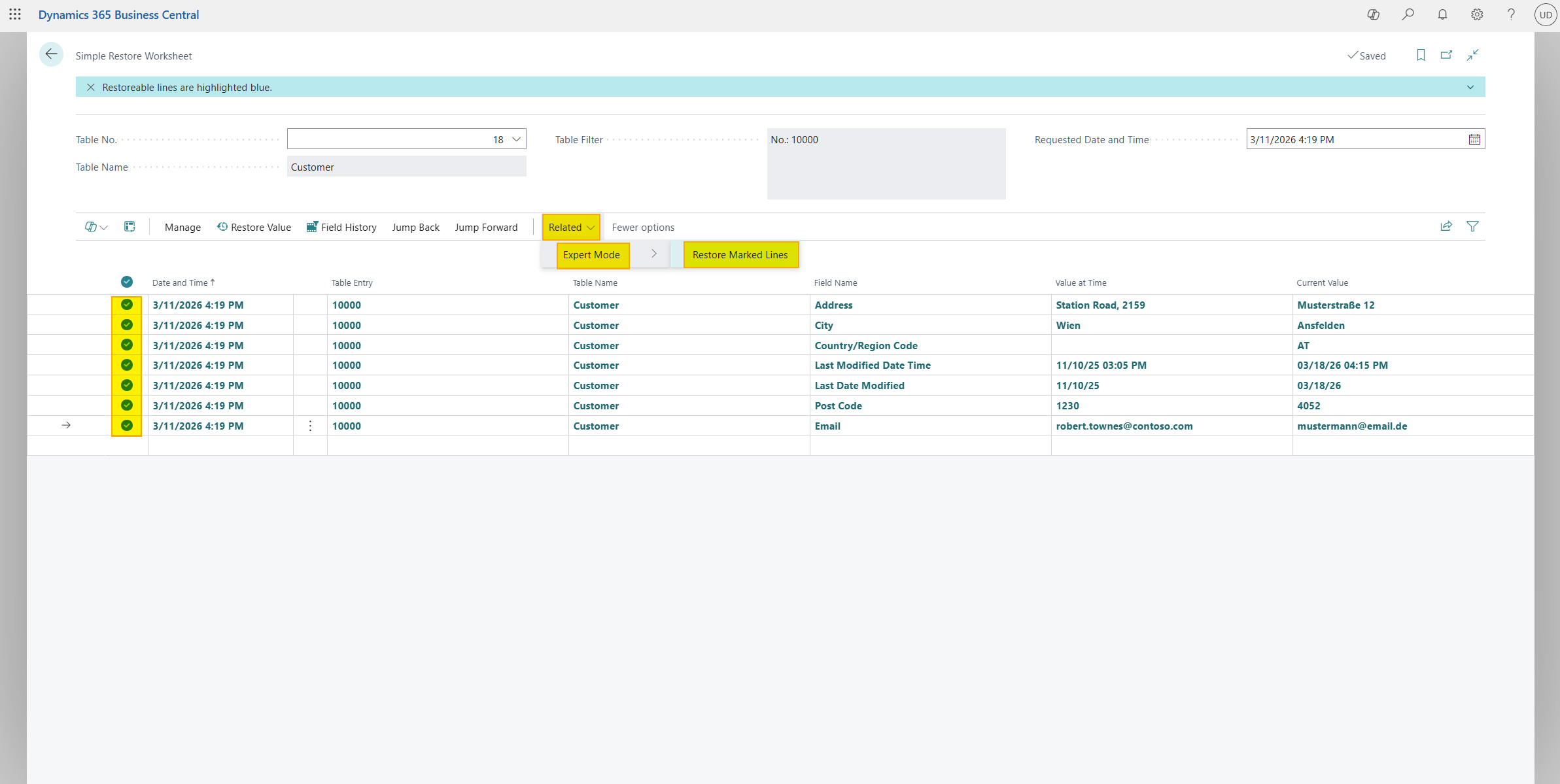This screenshot has width=1560, height=784.
Task: Click the Copilot icon in top bar
Action: (x=1373, y=14)
